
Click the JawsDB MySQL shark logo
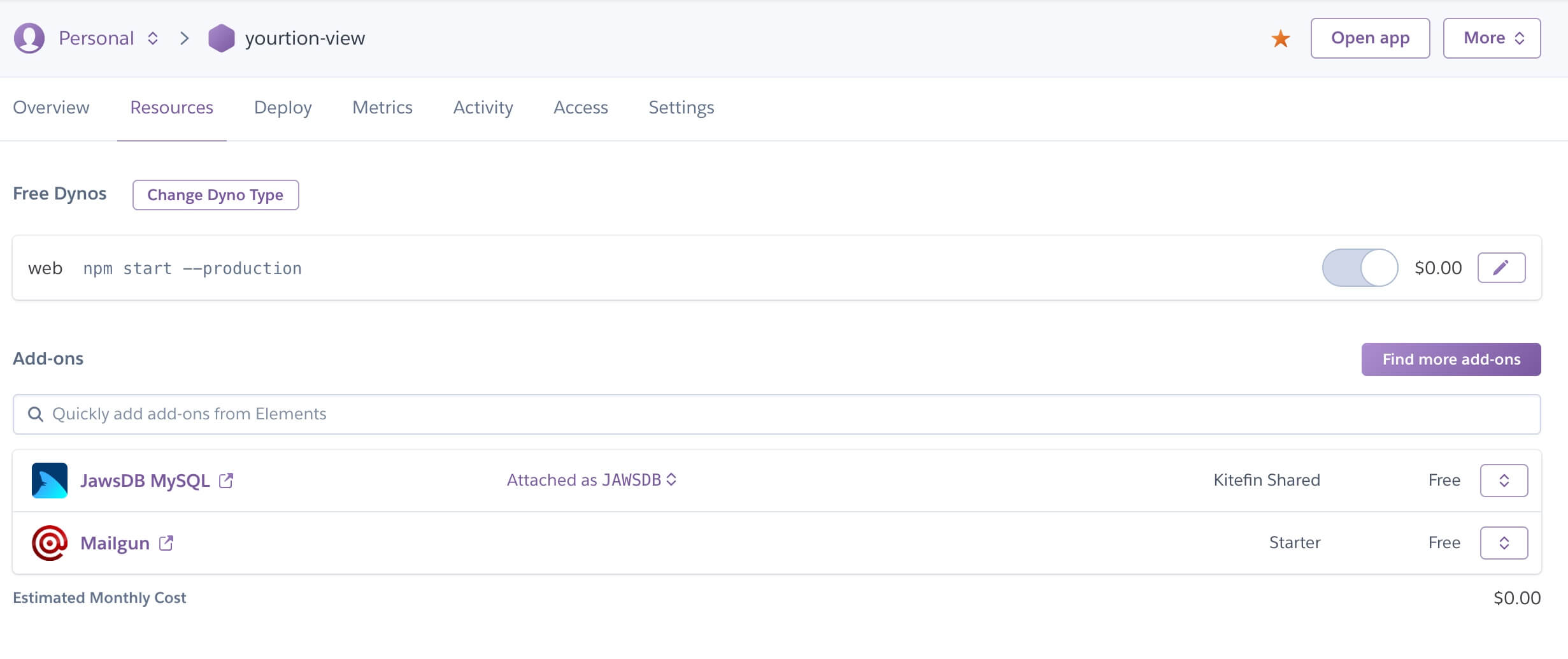tap(50, 480)
